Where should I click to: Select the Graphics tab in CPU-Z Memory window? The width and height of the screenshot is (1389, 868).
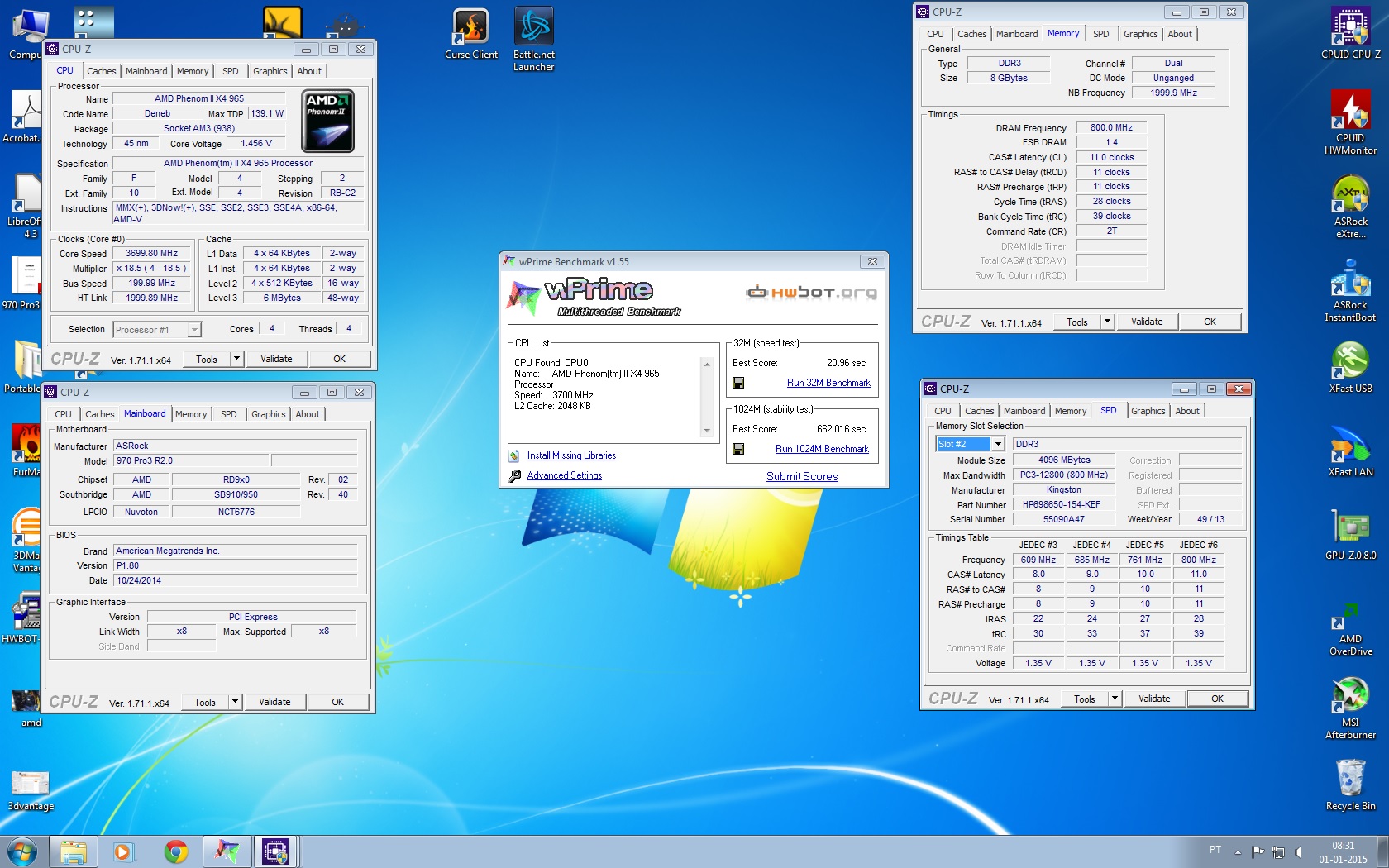click(1141, 34)
